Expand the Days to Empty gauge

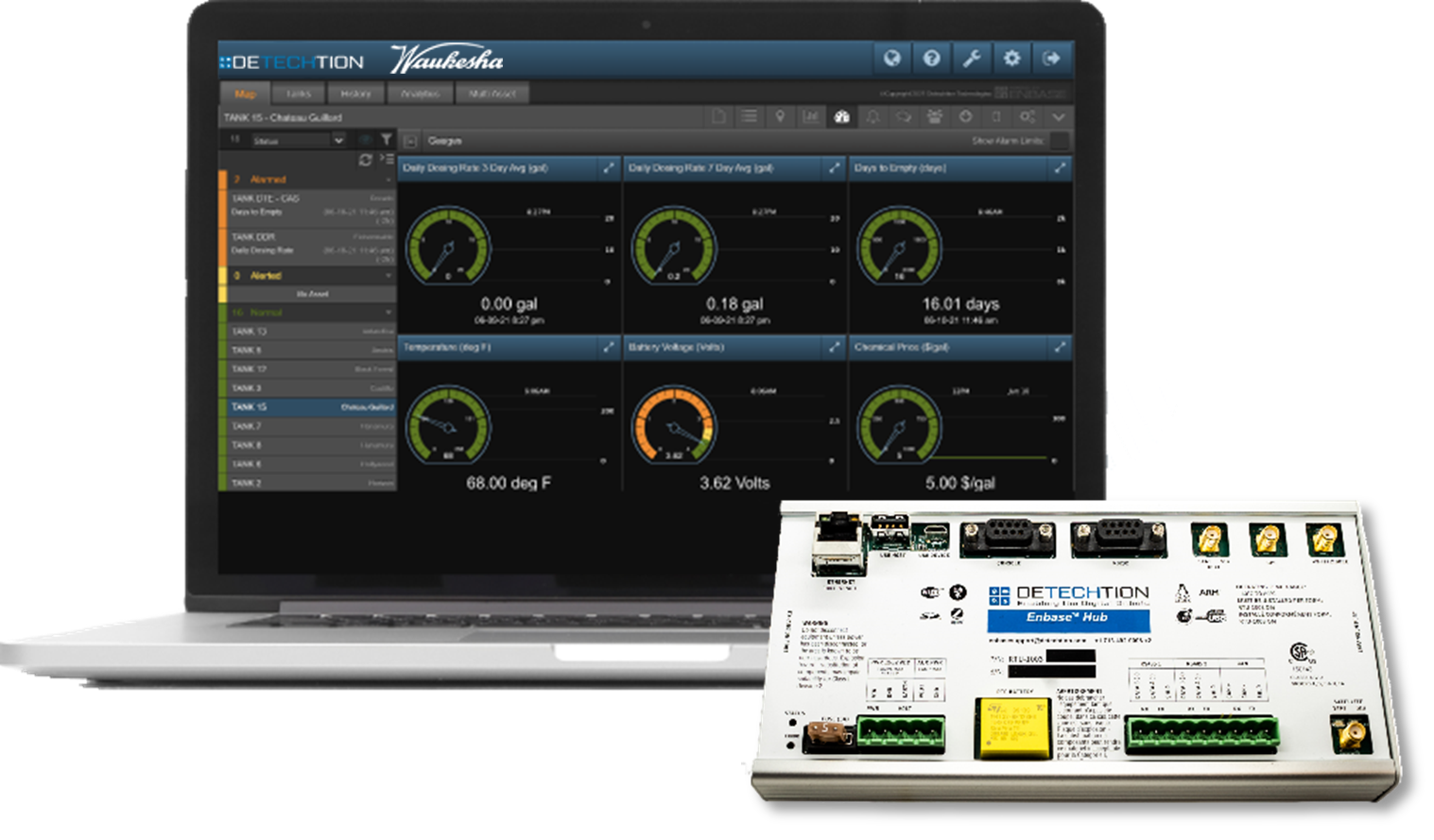tap(1060, 168)
